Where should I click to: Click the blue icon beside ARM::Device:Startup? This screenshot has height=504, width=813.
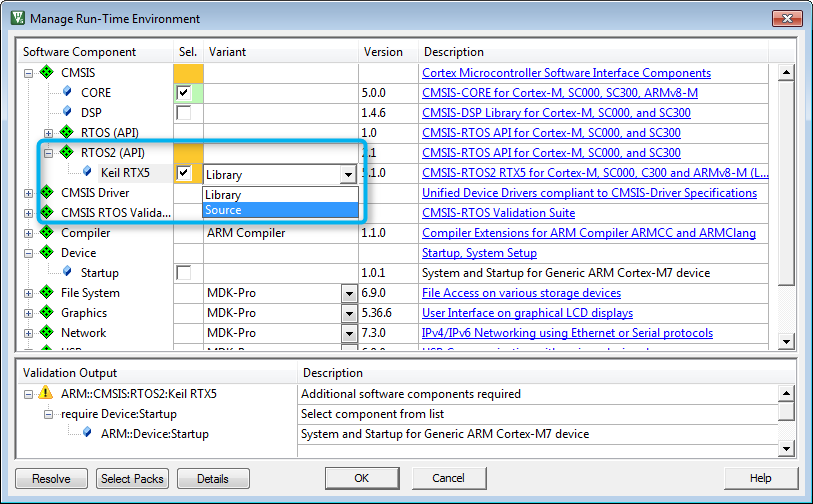[x=87, y=434]
